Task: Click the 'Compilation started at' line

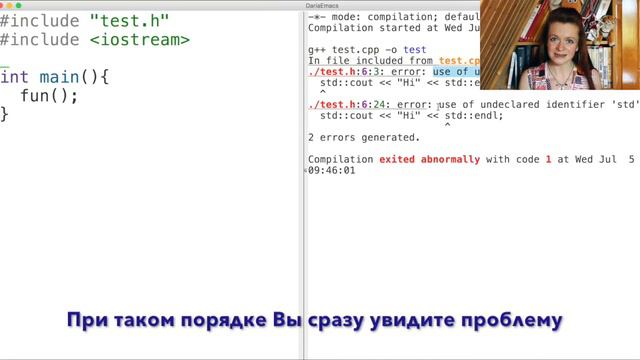Action: pos(394,28)
